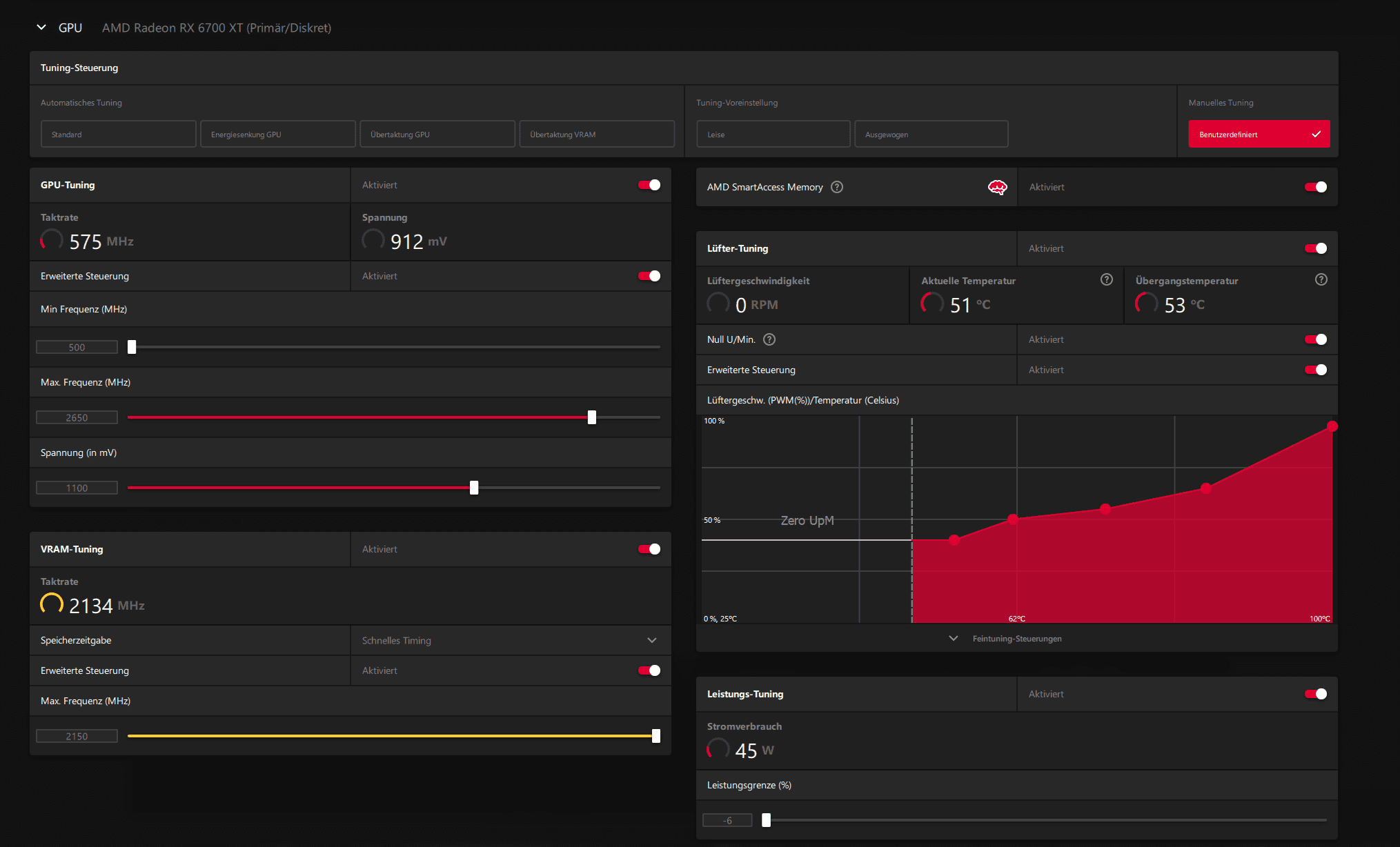Toggle VRAM-Tuning off
The image size is (1400, 847).
[649, 549]
